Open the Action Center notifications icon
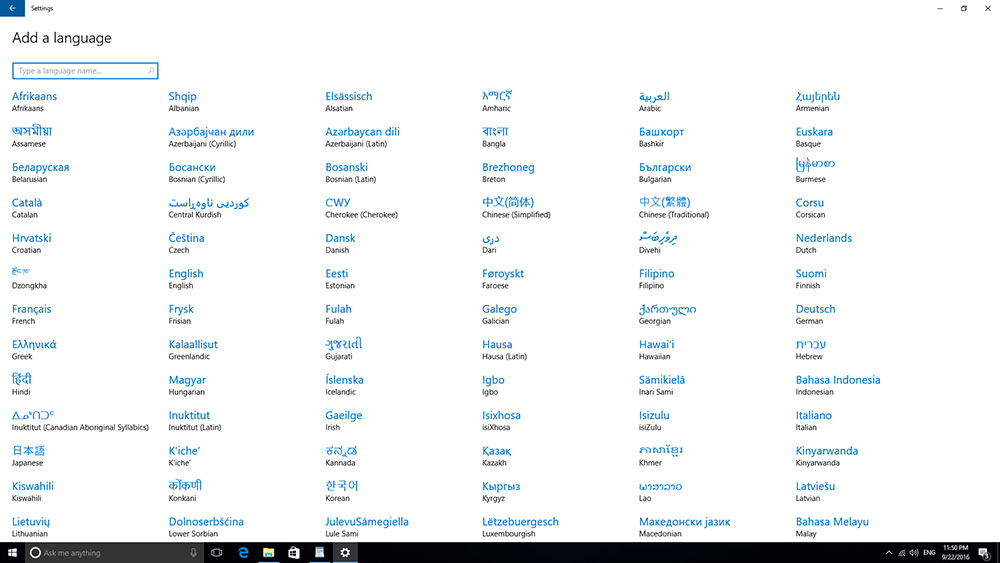Viewport: 1000px width, 563px height. [x=981, y=552]
